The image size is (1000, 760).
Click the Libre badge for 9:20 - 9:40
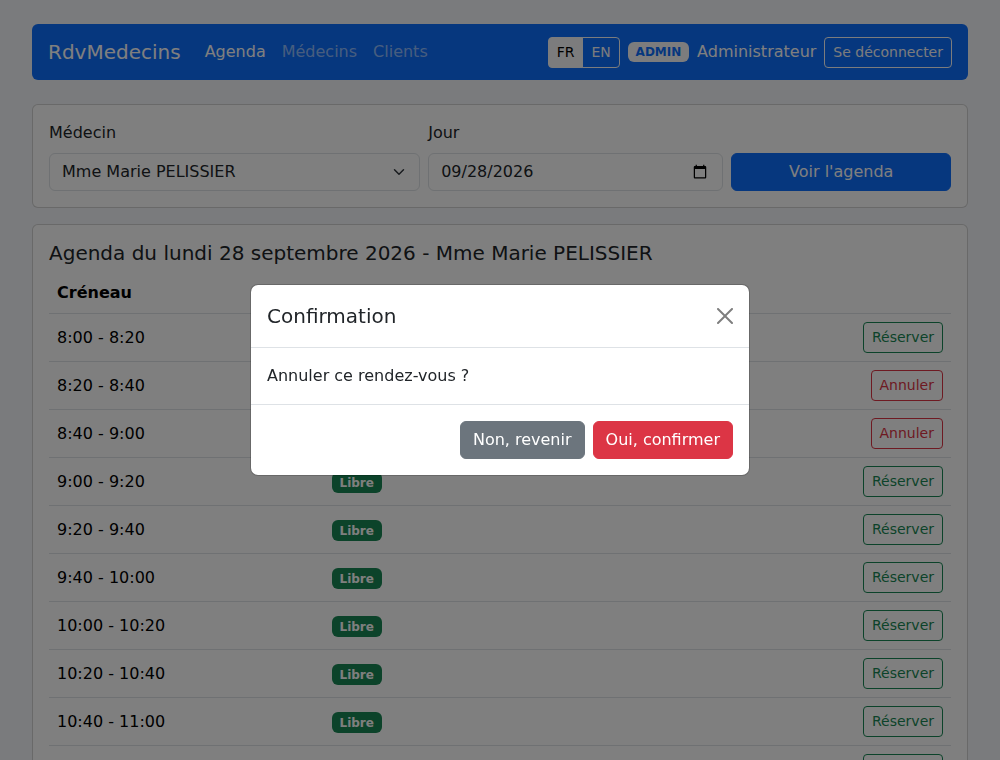[357, 530]
